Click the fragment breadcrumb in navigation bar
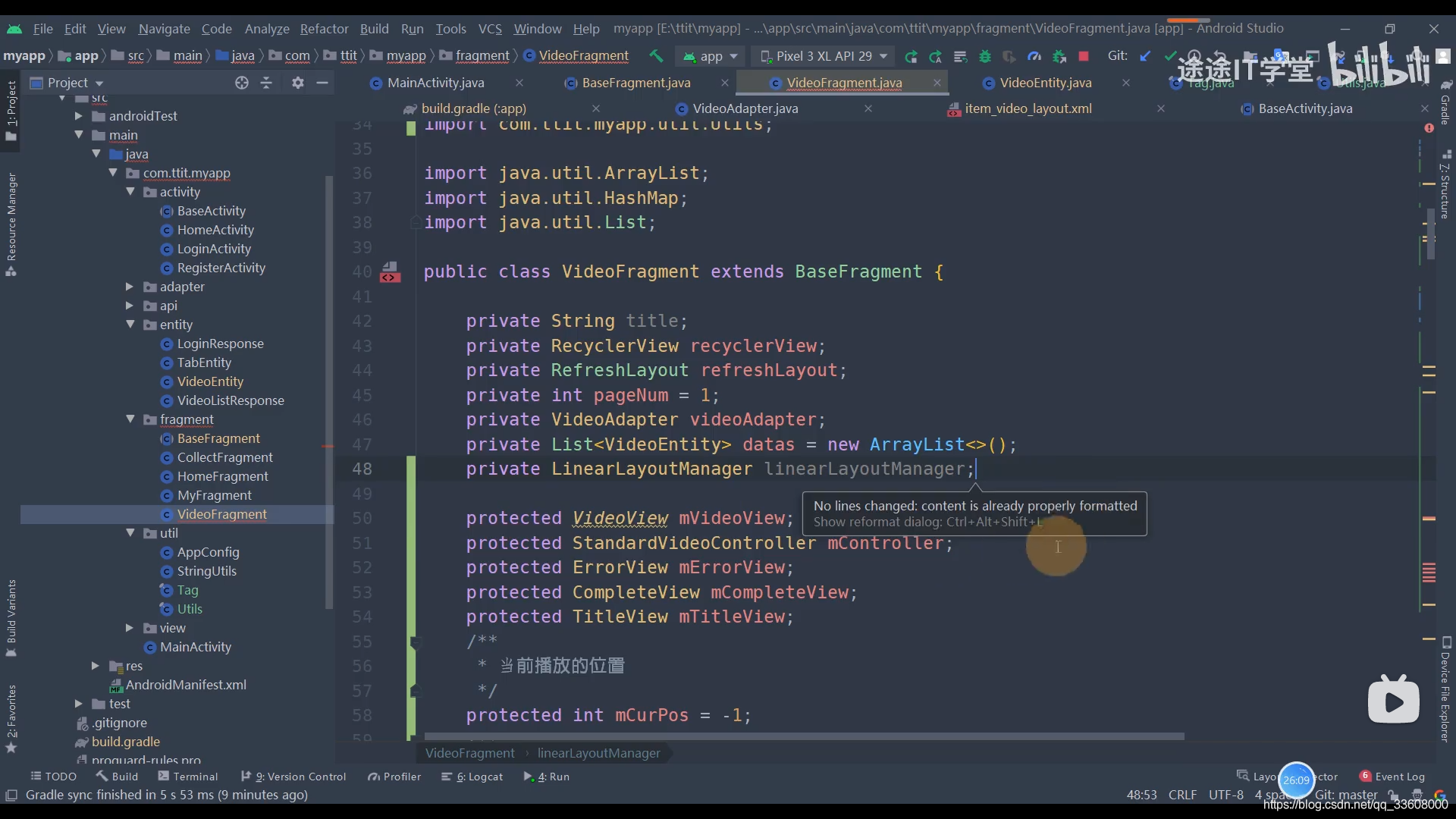 tap(482, 56)
